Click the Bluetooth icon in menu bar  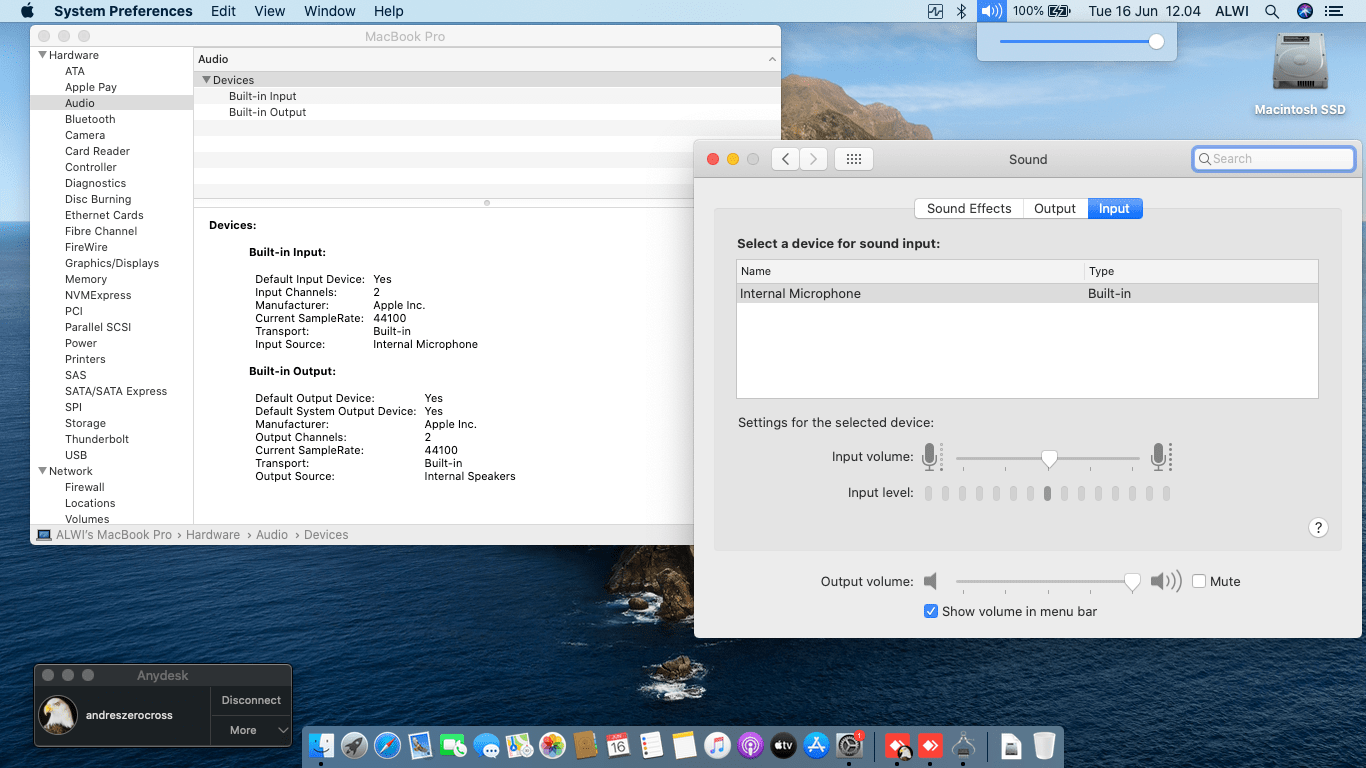point(962,11)
